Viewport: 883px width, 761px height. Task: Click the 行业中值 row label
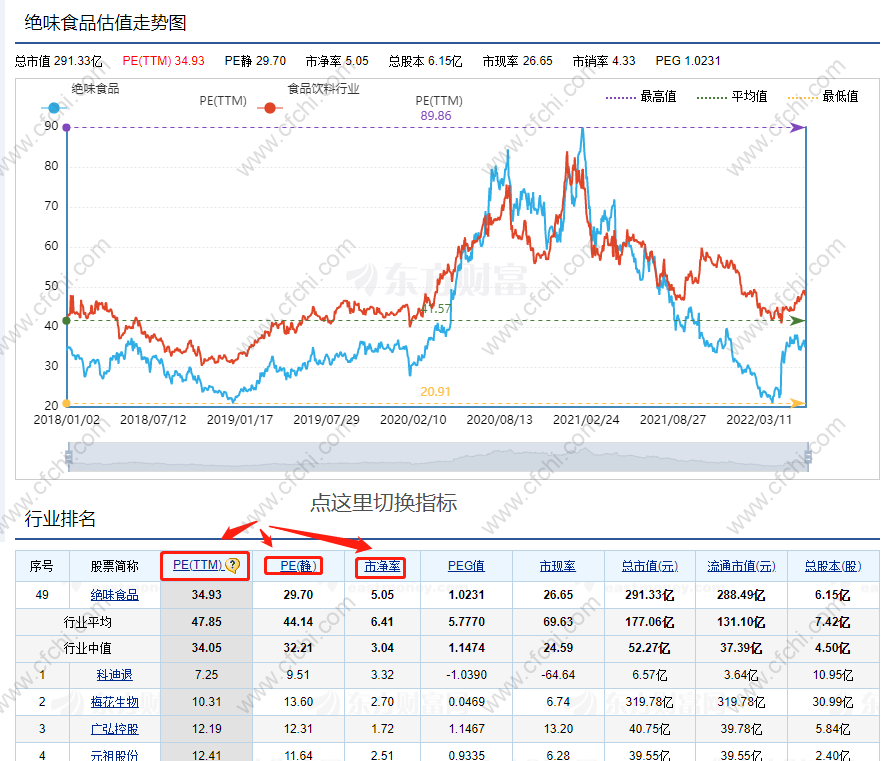click(x=87, y=648)
